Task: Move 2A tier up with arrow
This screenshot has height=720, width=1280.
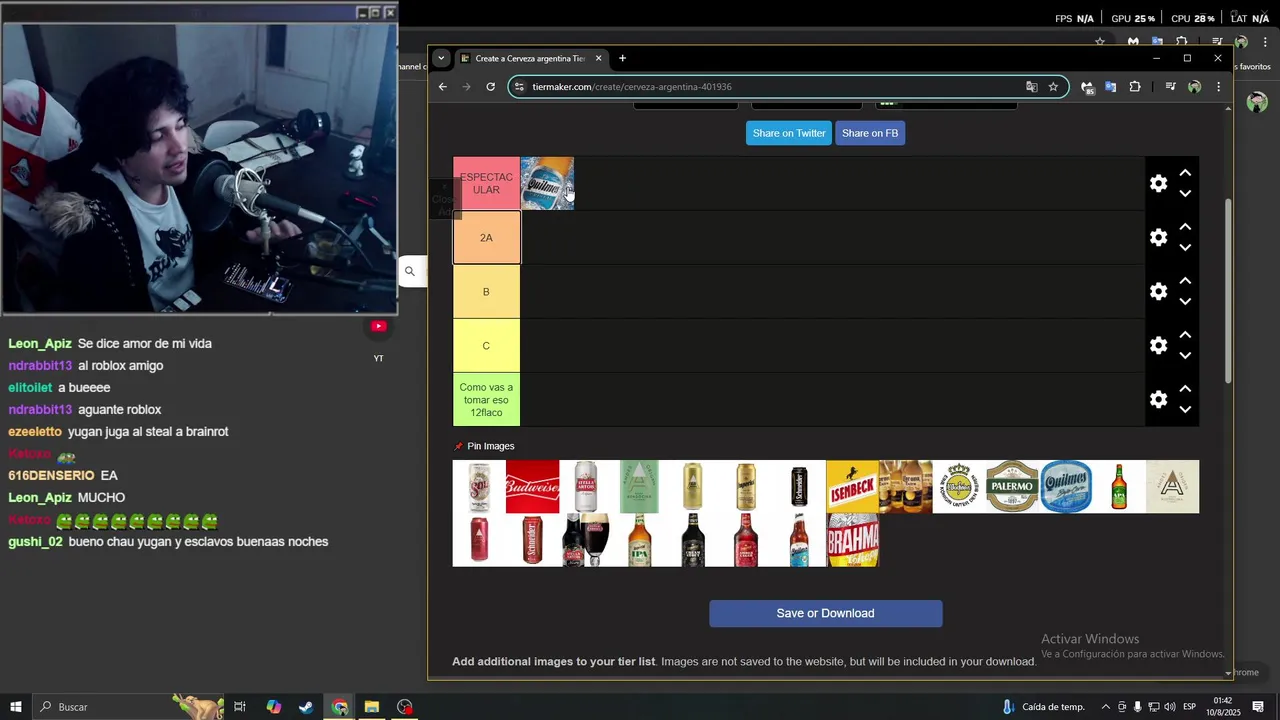Action: (1185, 227)
